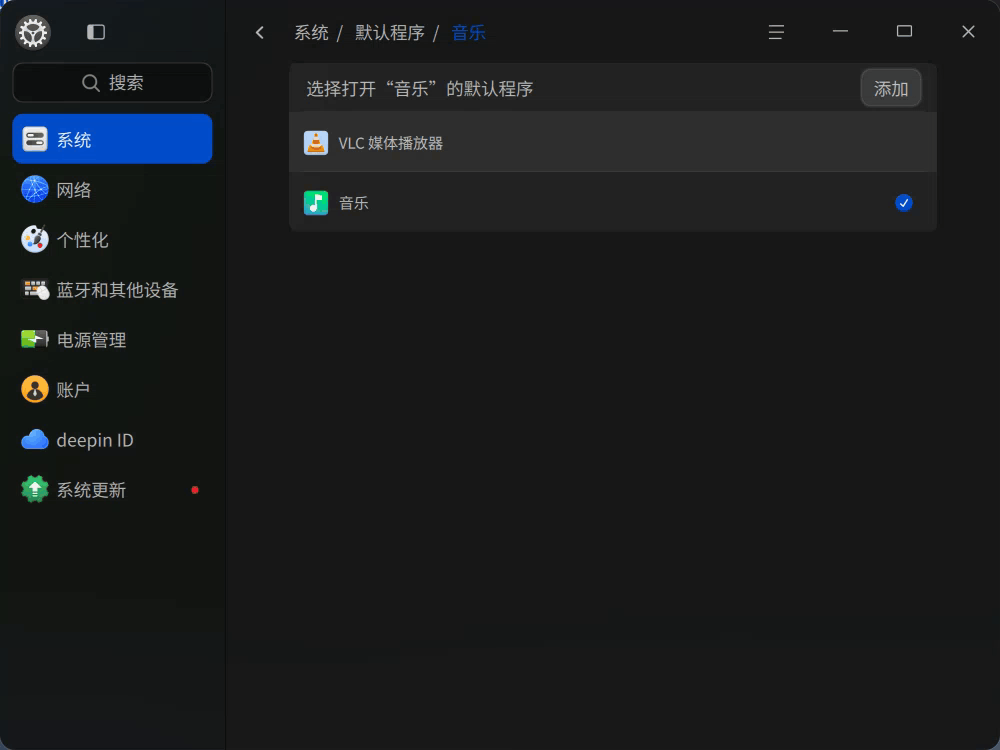The height and width of the screenshot is (750, 1000).
Task: Click the VLC cone icon
Action: tap(316, 143)
